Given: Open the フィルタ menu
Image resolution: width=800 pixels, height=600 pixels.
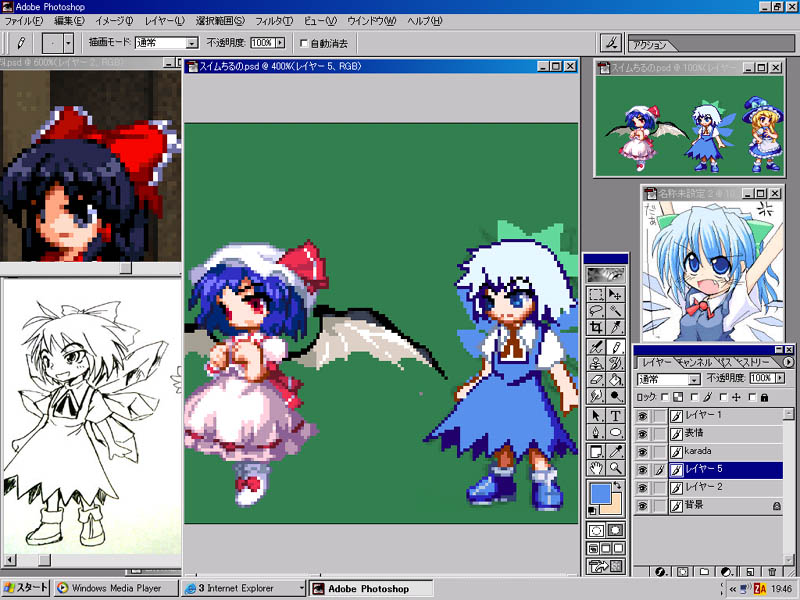Looking at the screenshot, I should (274, 21).
